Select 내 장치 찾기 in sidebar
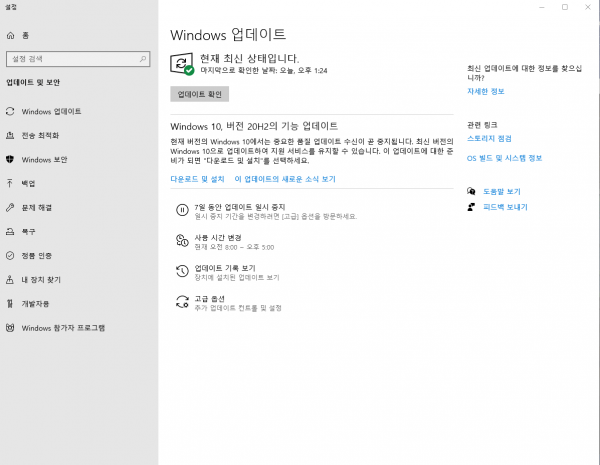This screenshot has height=465, width=600. pos(79,280)
